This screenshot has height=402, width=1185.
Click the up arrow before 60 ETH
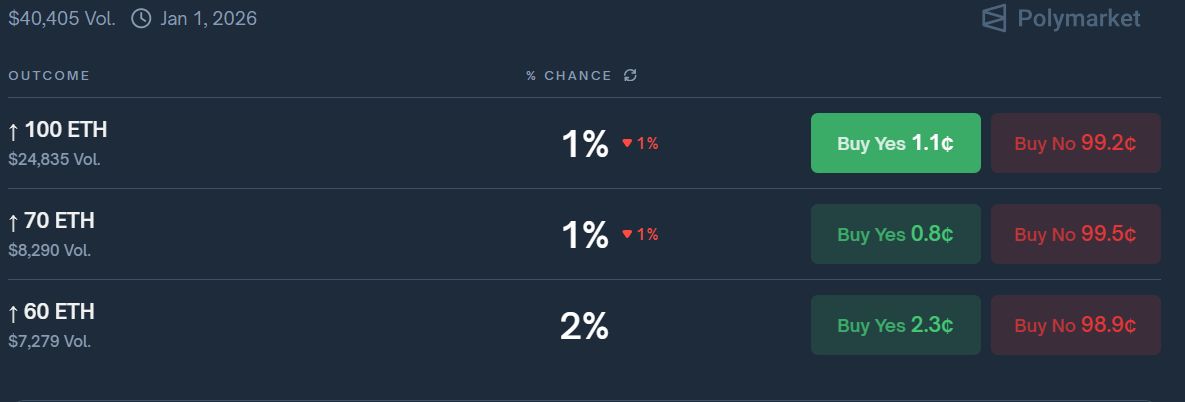click(x=13, y=313)
